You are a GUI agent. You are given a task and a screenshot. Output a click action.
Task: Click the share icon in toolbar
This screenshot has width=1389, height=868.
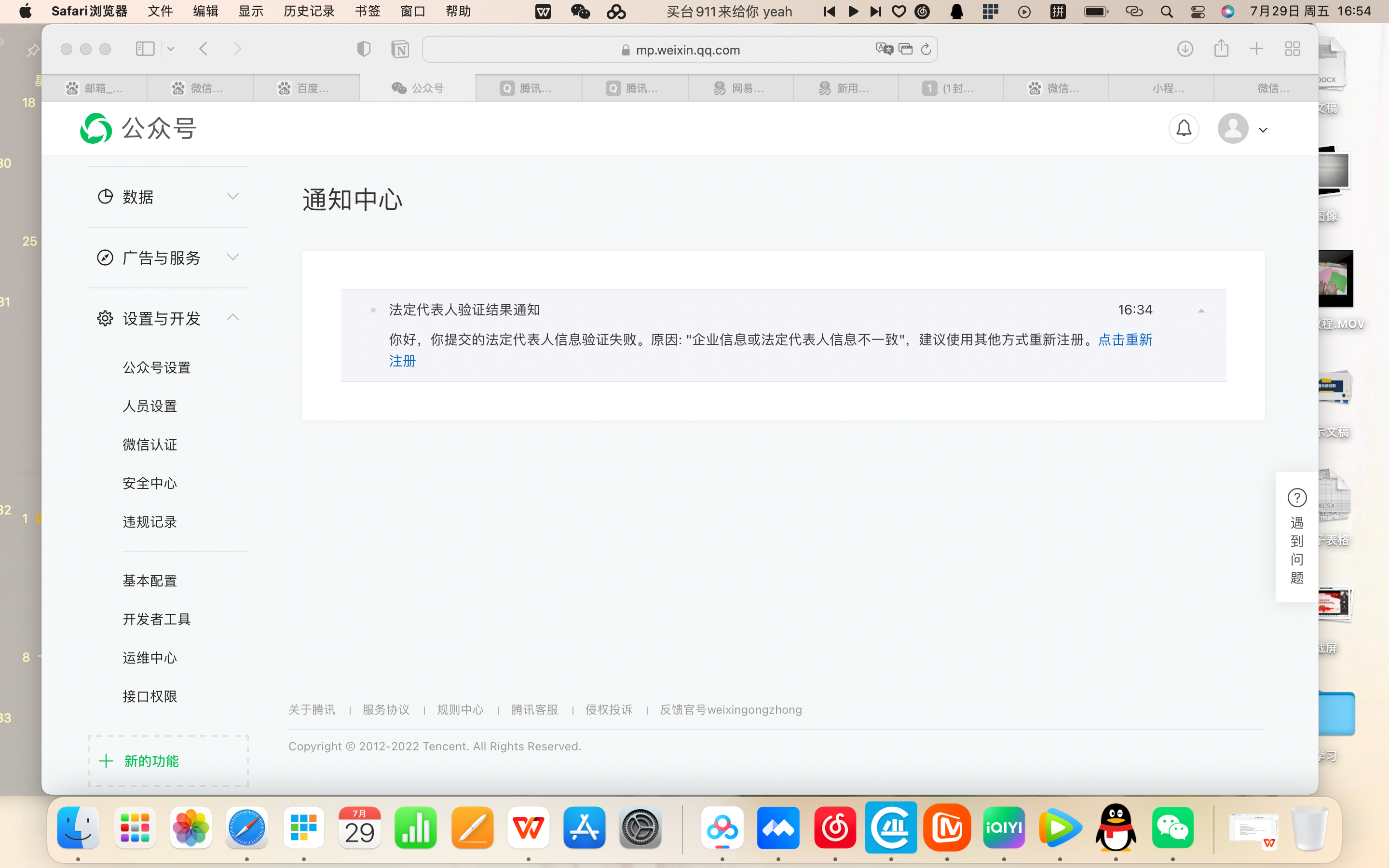[1221, 49]
